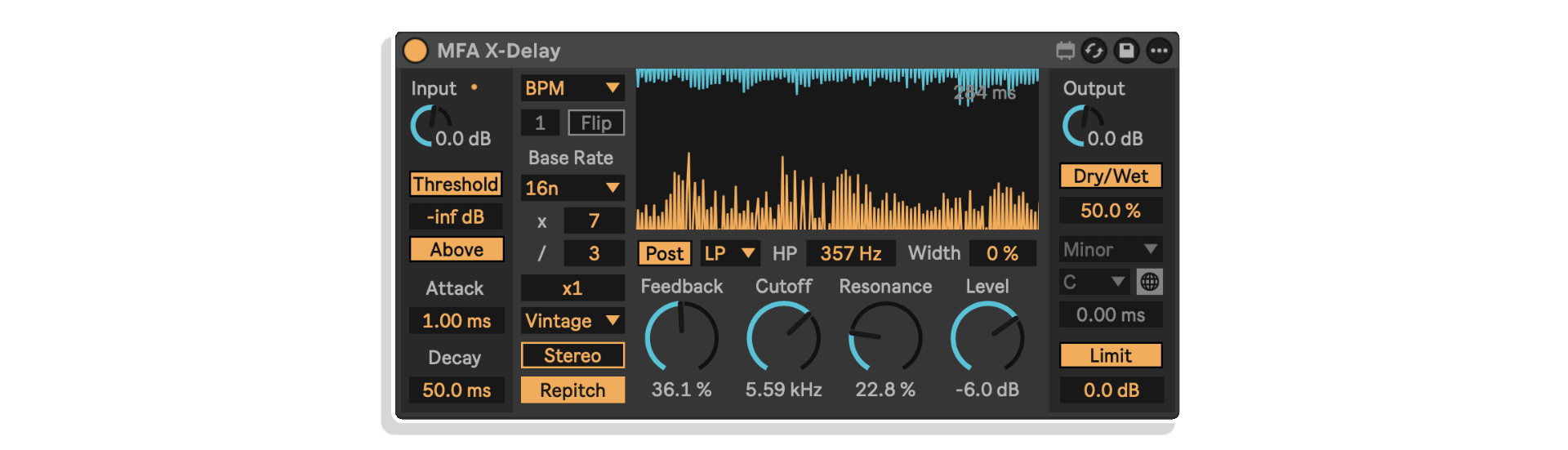Toggle the Post filter button
The width and height of the screenshot is (1568, 450).
pyautogui.click(x=665, y=253)
